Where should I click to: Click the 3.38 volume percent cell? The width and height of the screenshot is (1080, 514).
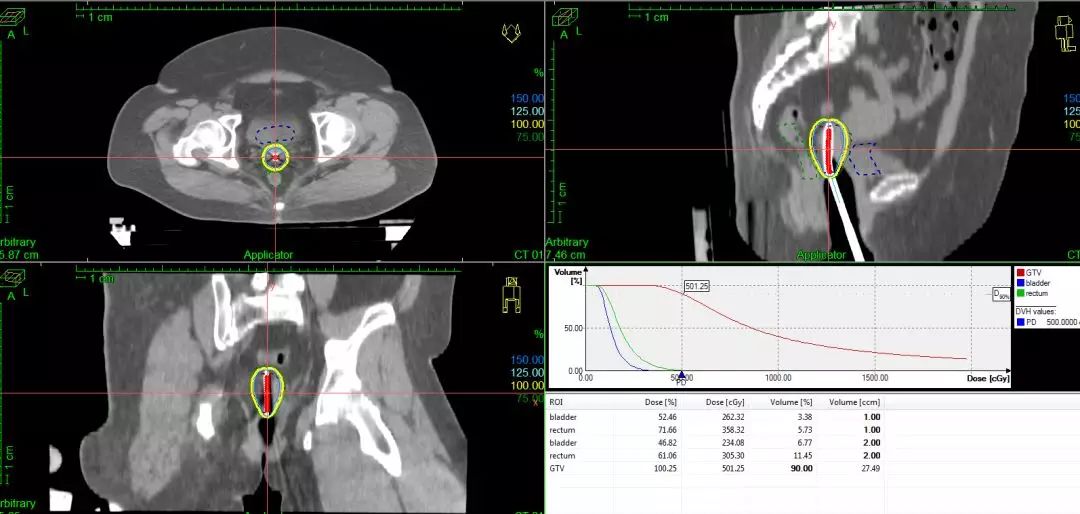[x=805, y=417]
